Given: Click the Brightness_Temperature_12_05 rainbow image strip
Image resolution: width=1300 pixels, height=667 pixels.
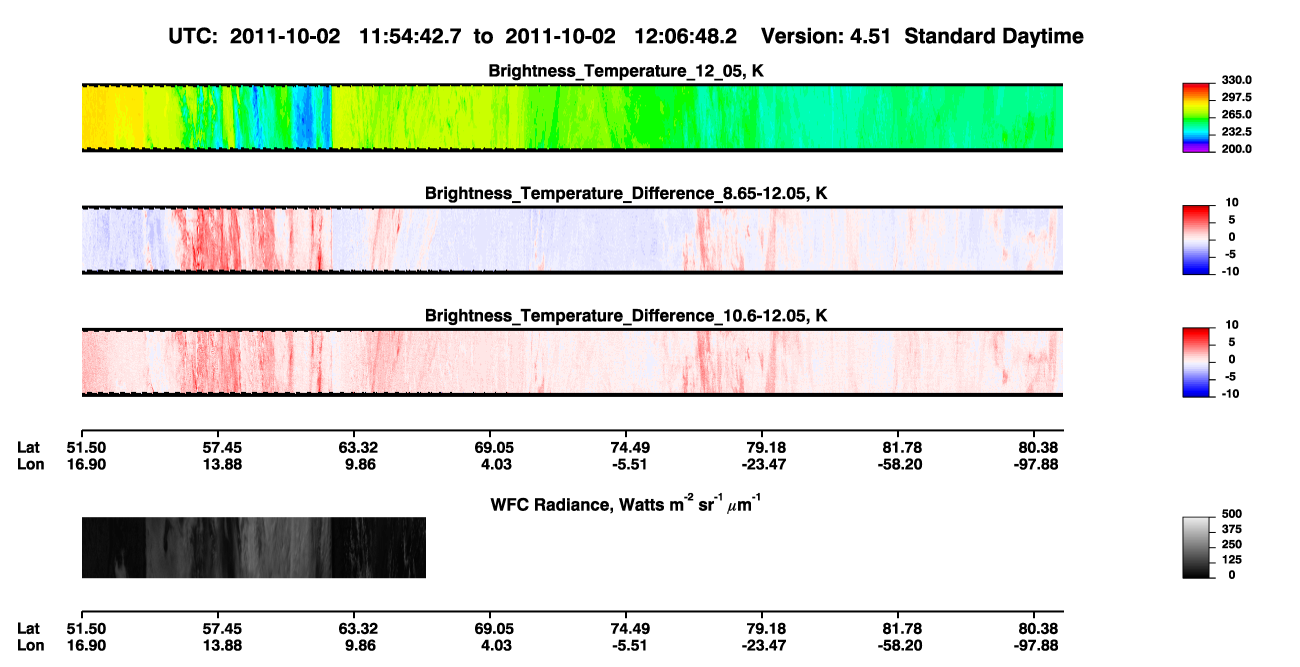Looking at the screenshot, I should [572, 117].
